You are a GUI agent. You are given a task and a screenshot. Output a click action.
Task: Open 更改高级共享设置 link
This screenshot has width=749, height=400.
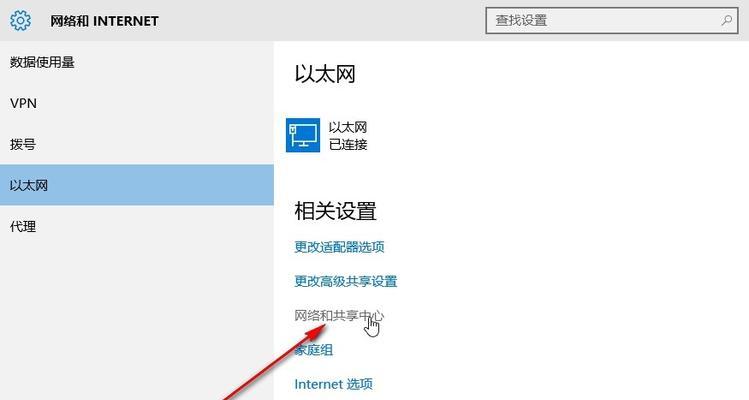tap(345, 281)
